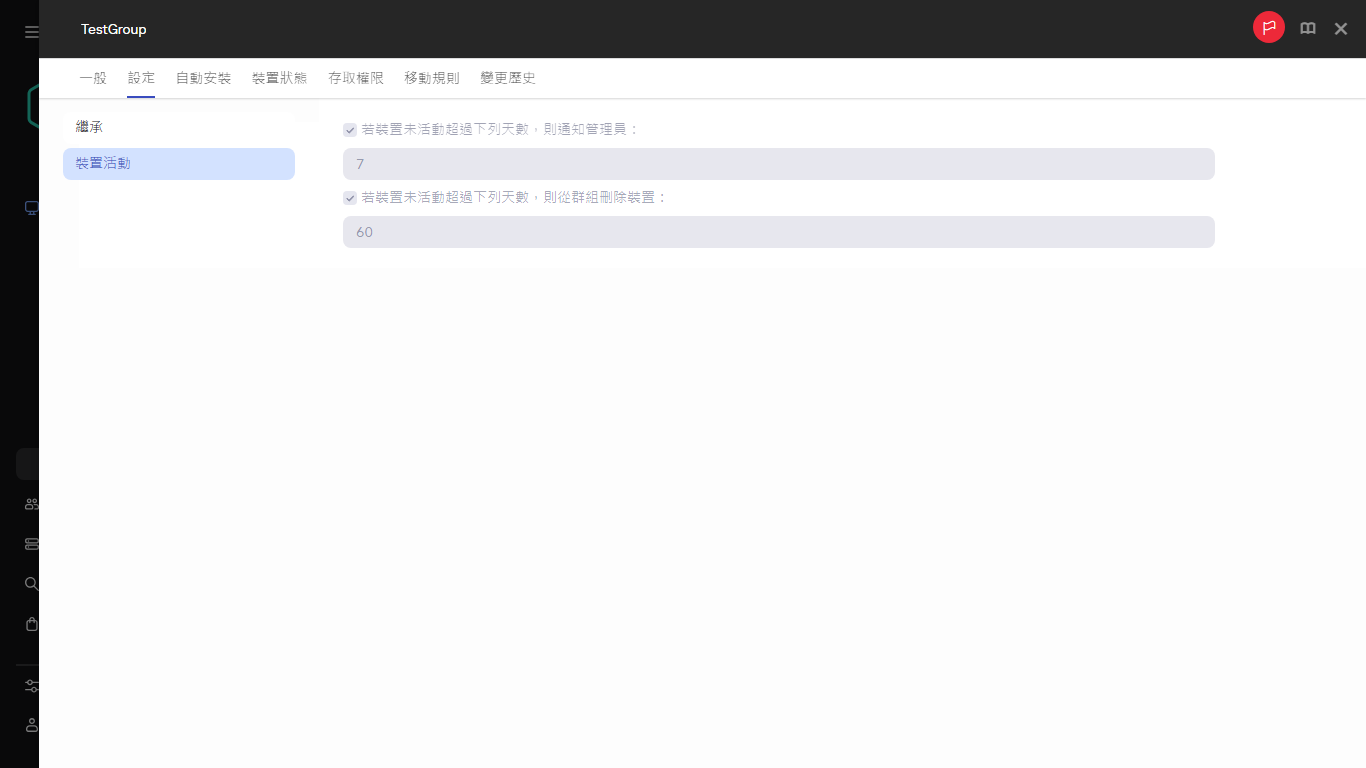Open the Marketplace bag icon
Viewport: 1366px width, 768px height.
[29, 623]
